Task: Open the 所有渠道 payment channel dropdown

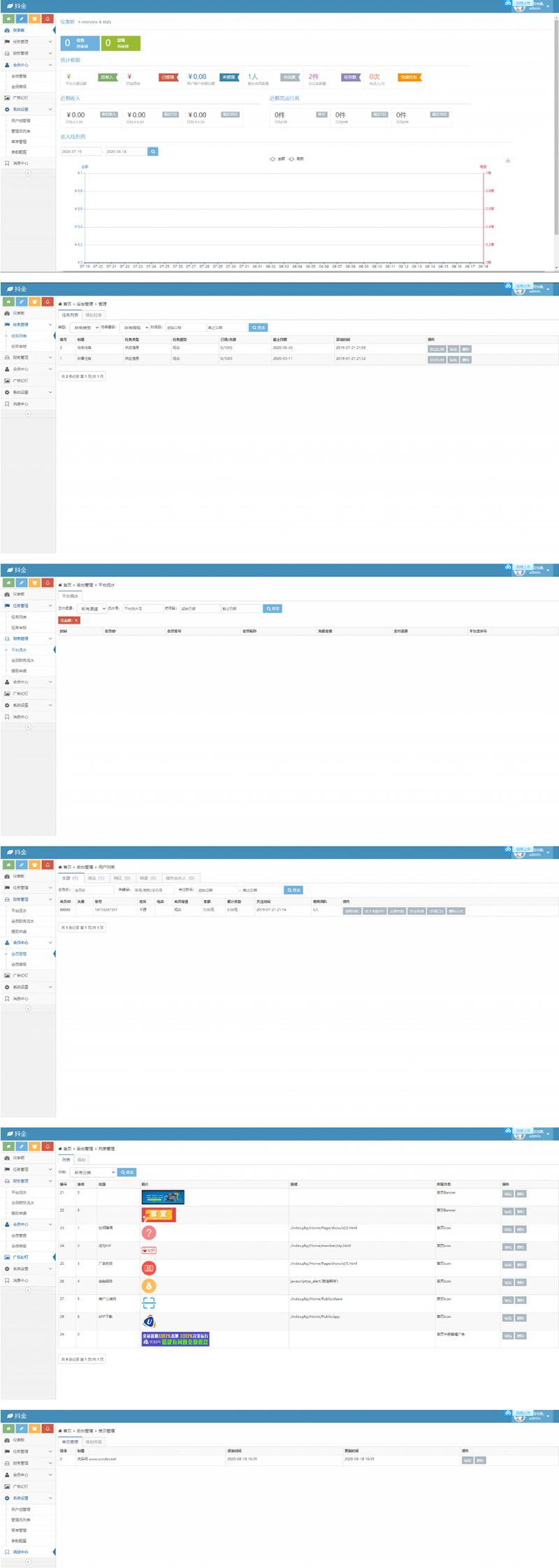Action: point(92,609)
